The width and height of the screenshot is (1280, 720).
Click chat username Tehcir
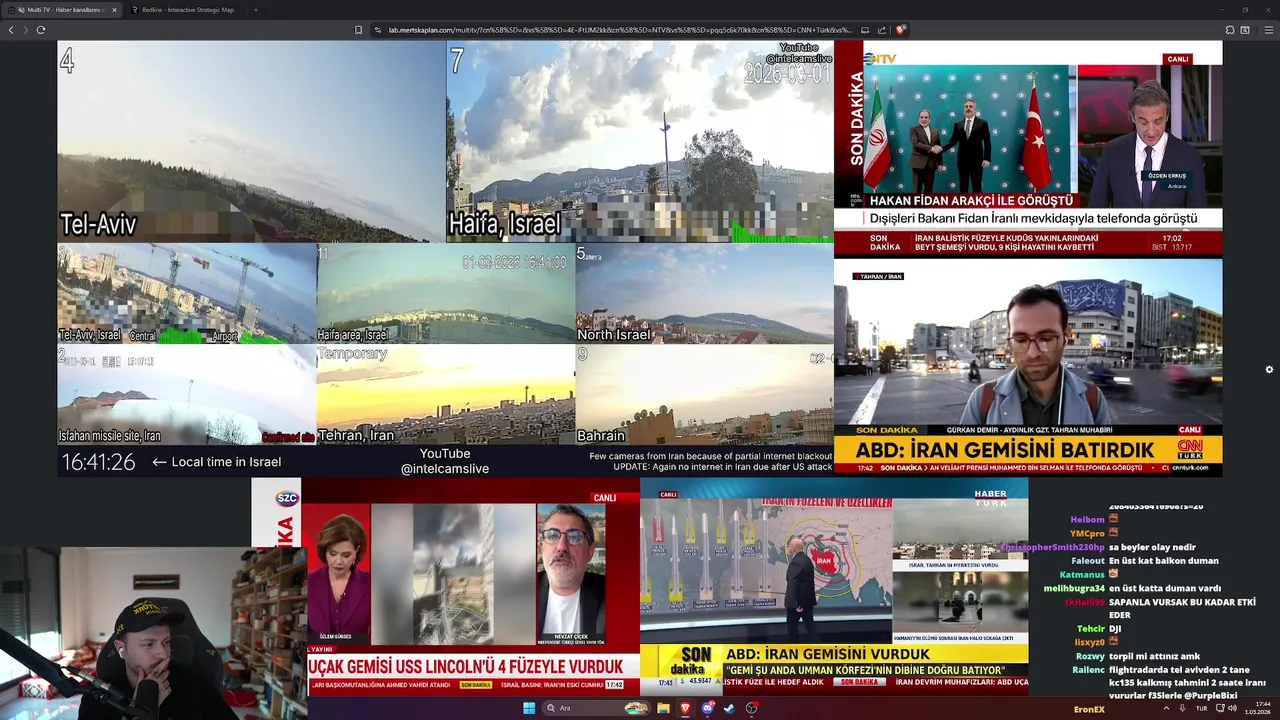coord(1091,629)
